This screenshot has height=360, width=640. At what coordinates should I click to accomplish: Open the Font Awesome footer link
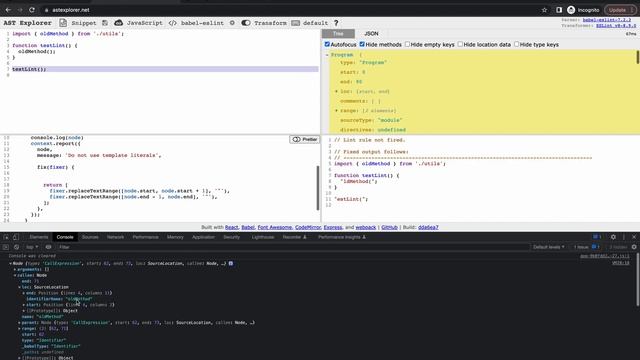[x=275, y=227]
